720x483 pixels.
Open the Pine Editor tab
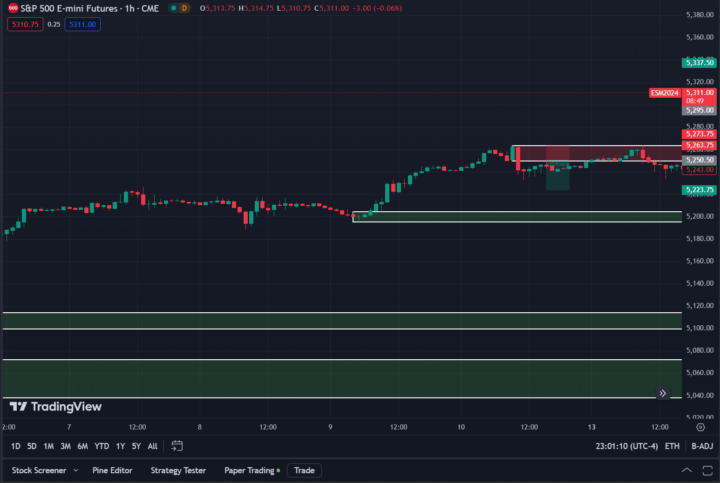[x=112, y=470]
